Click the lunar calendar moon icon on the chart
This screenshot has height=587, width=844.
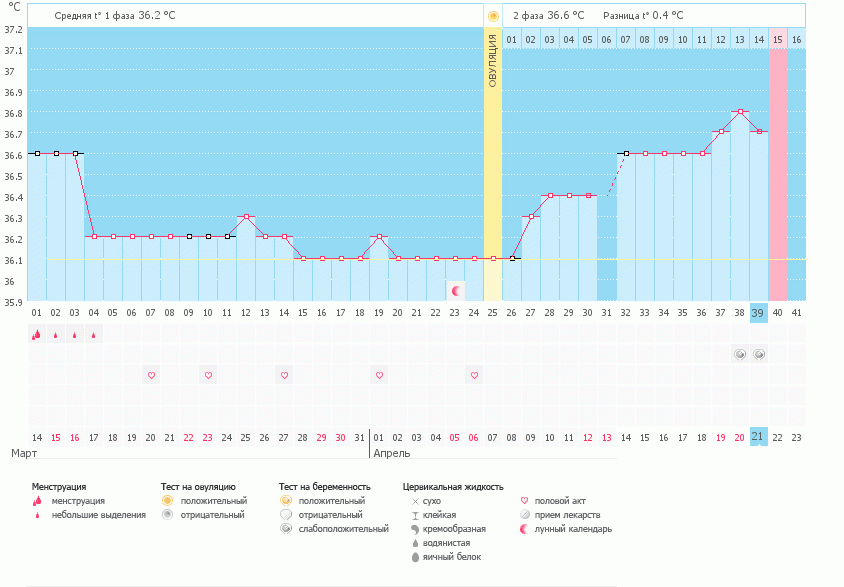pos(455,289)
